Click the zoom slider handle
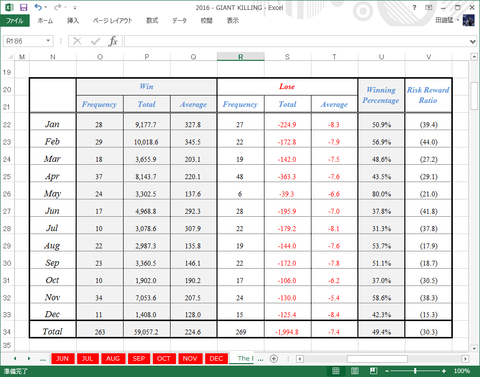The height and width of the screenshot is (377, 480). point(415,371)
